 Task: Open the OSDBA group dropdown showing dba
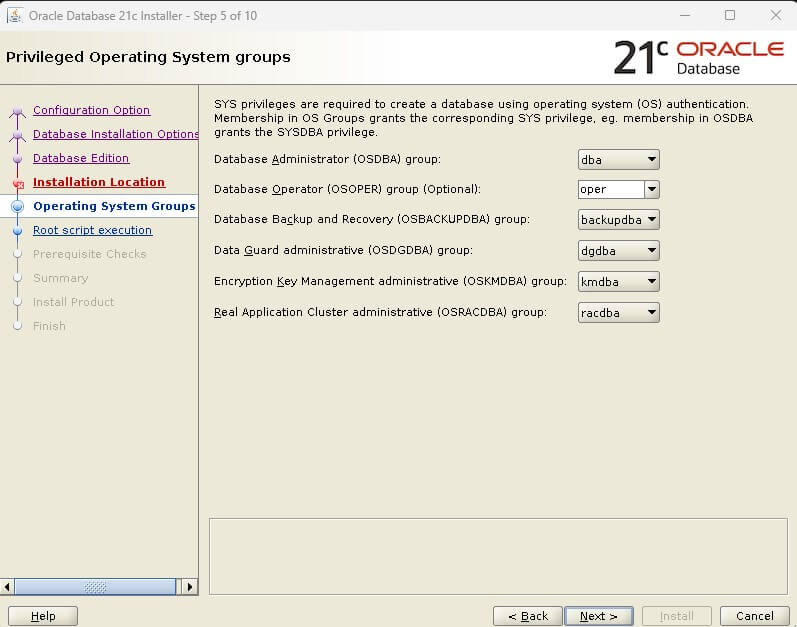click(619, 160)
